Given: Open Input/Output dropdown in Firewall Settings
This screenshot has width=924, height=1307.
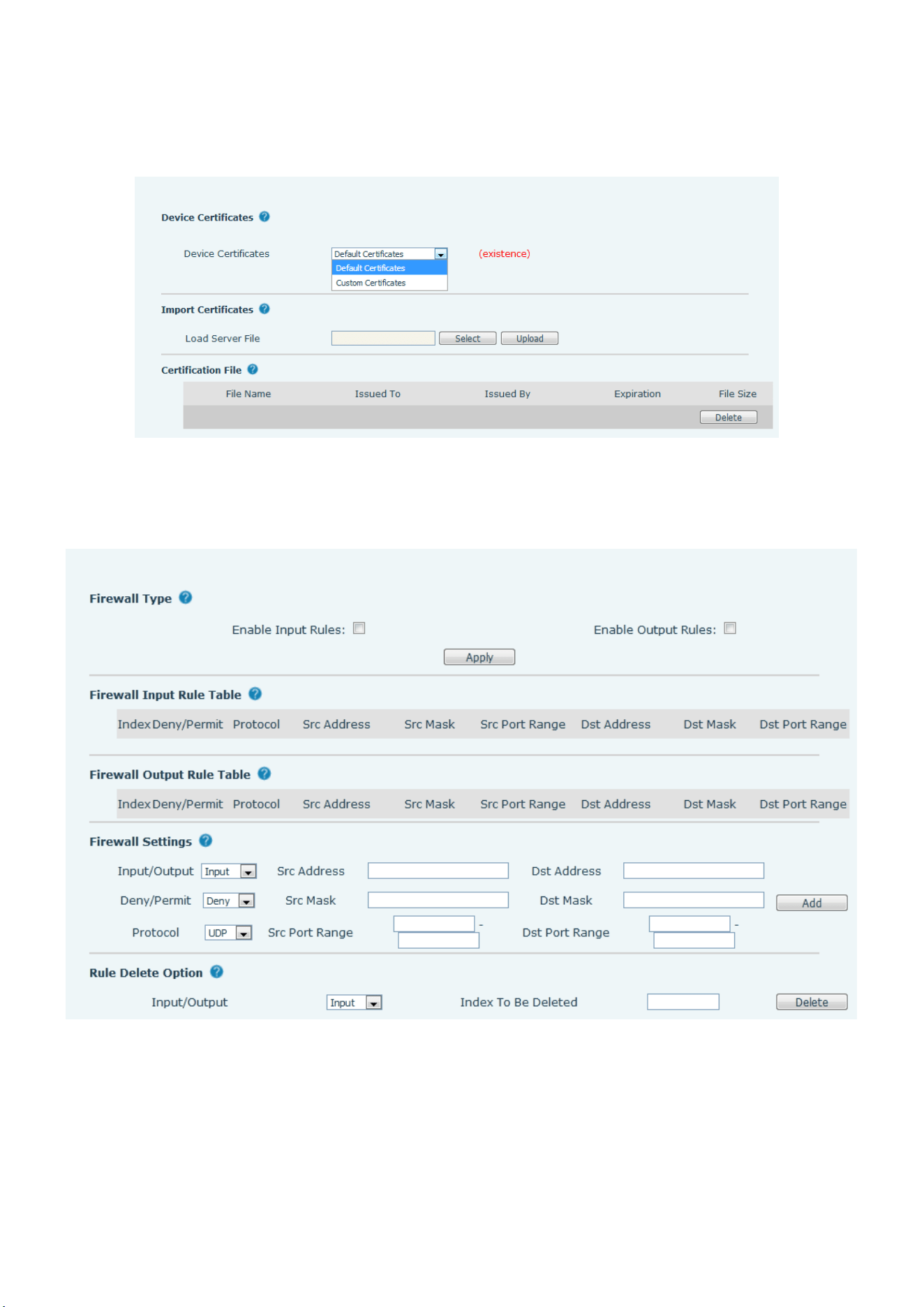Looking at the screenshot, I should 229,871.
